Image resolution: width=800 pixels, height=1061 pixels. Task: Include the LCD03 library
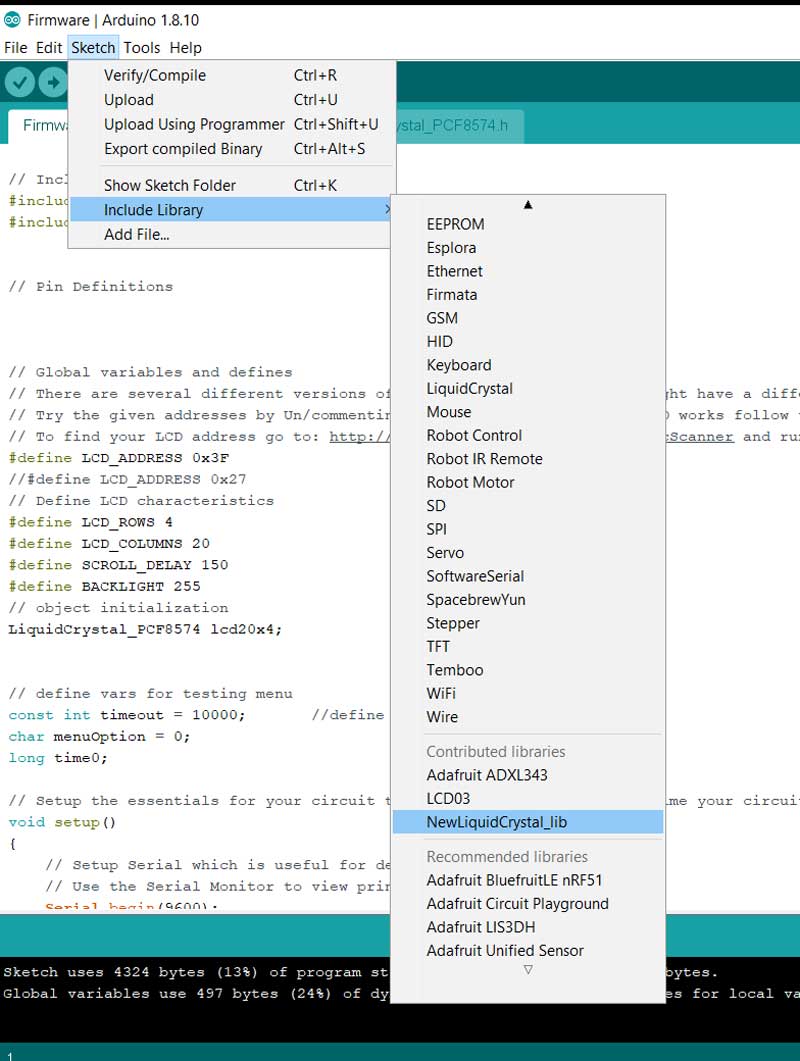click(528, 799)
